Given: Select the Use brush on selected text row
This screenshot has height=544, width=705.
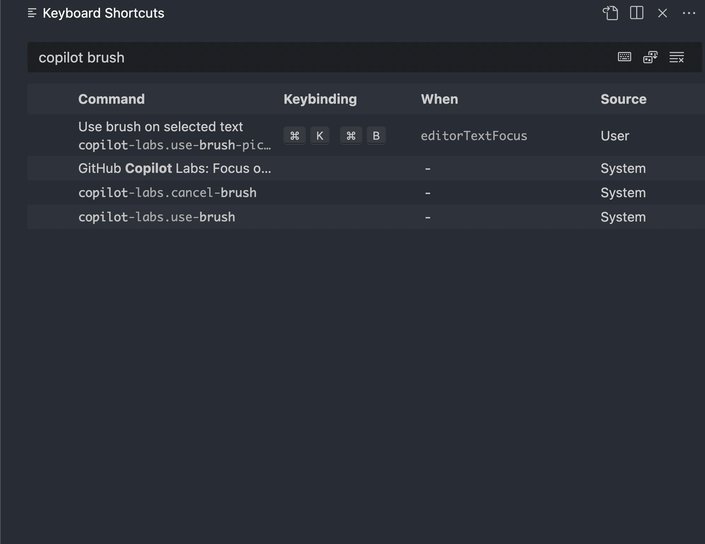Looking at the screenshot, I should pos(366,135).
